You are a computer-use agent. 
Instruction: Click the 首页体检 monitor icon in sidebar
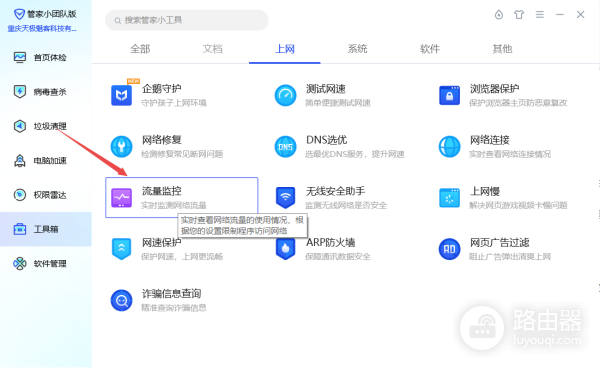(x=20, y=57)
